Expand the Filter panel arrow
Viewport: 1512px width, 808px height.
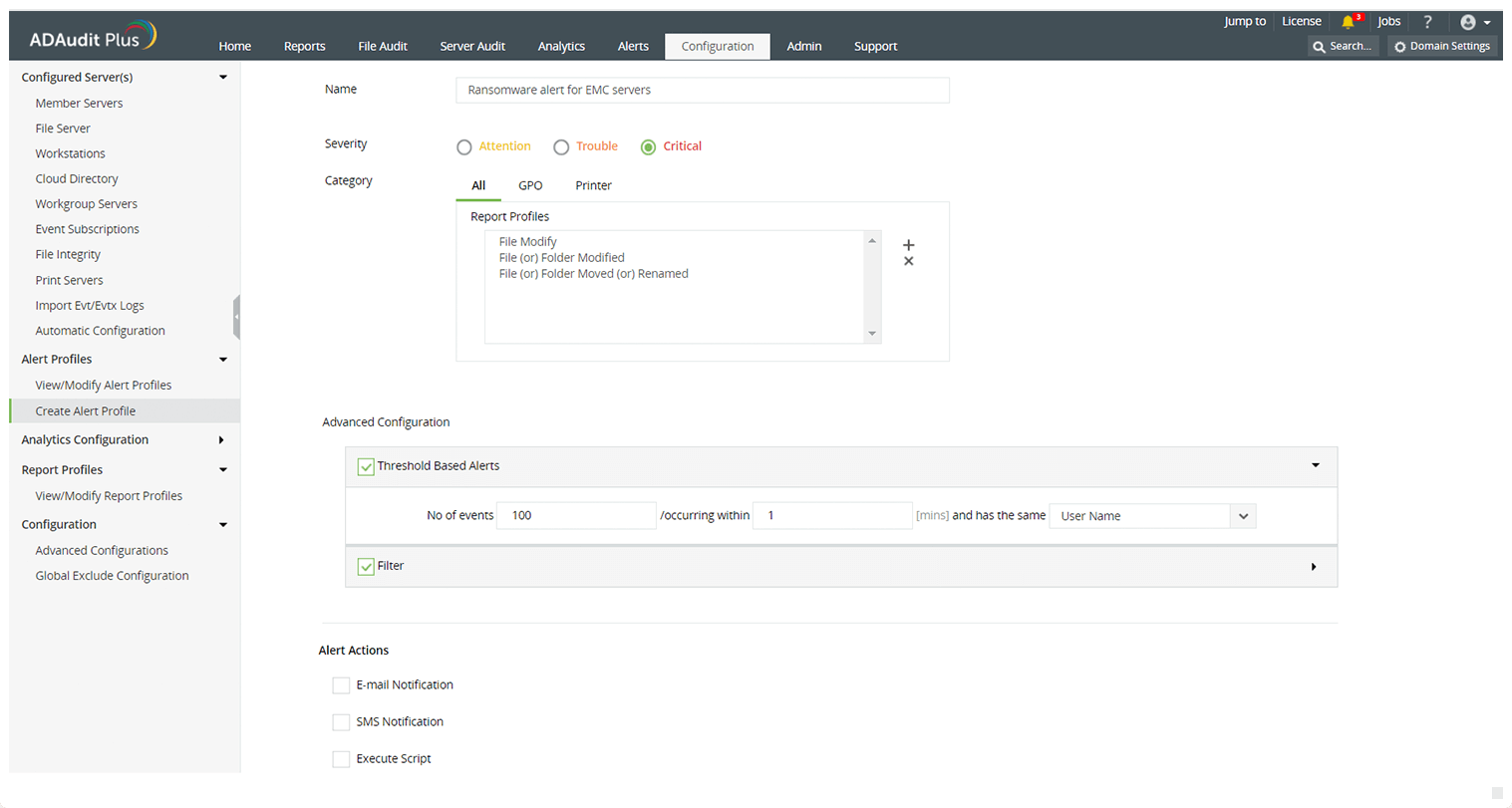coord(1314,567)
